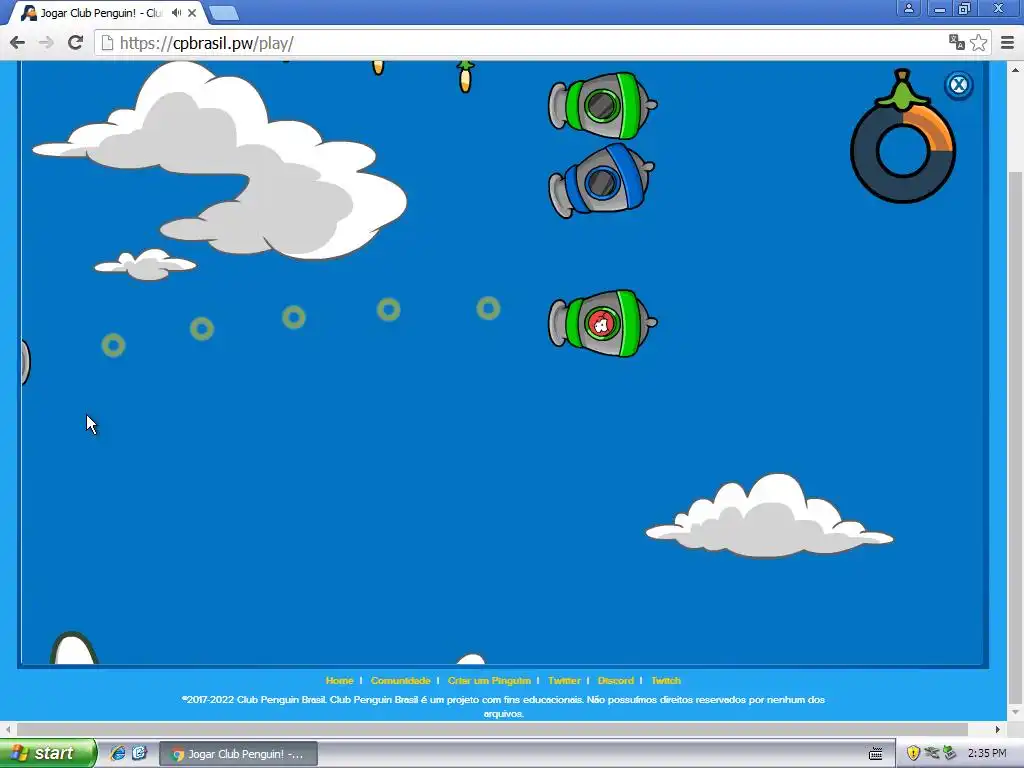
Task: Open the Home link
Action: (x=340, y=680)
